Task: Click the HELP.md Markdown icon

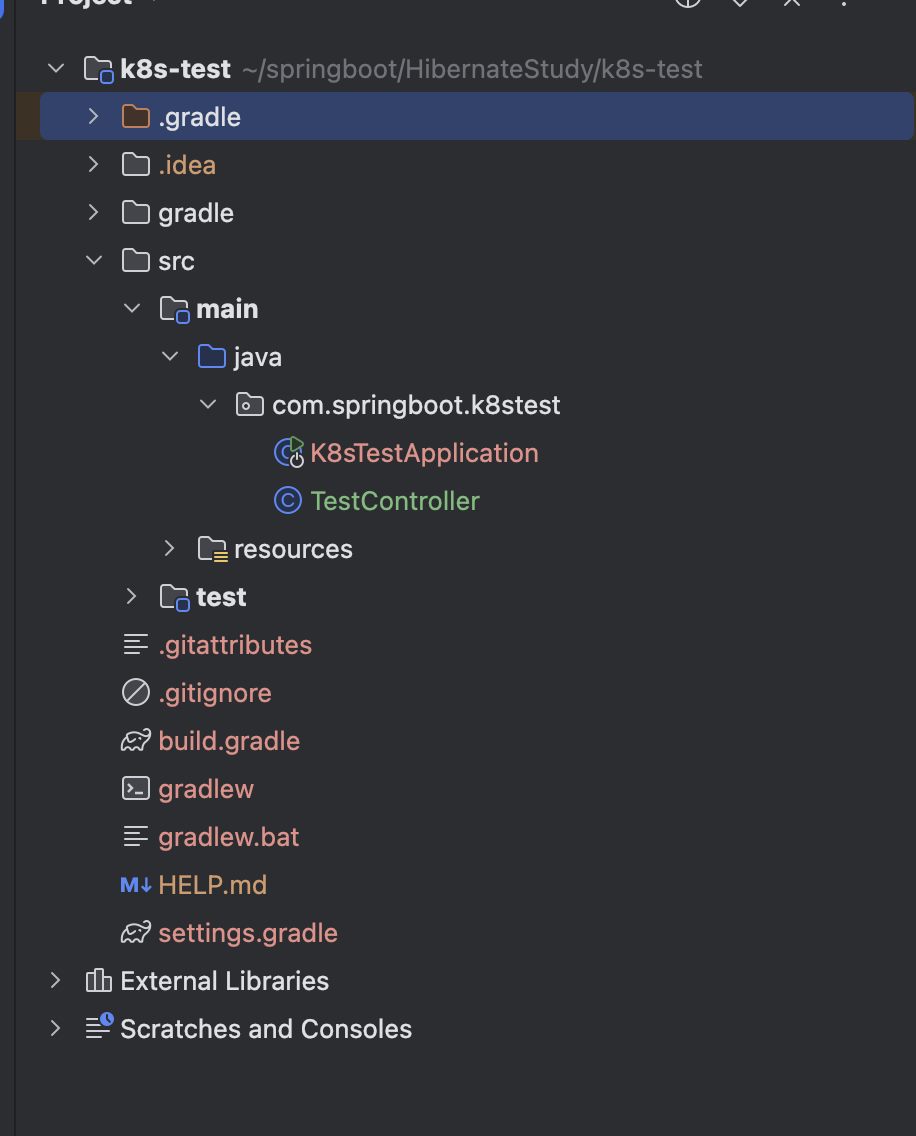Action: pyautogui.click(x=135, y=885)
